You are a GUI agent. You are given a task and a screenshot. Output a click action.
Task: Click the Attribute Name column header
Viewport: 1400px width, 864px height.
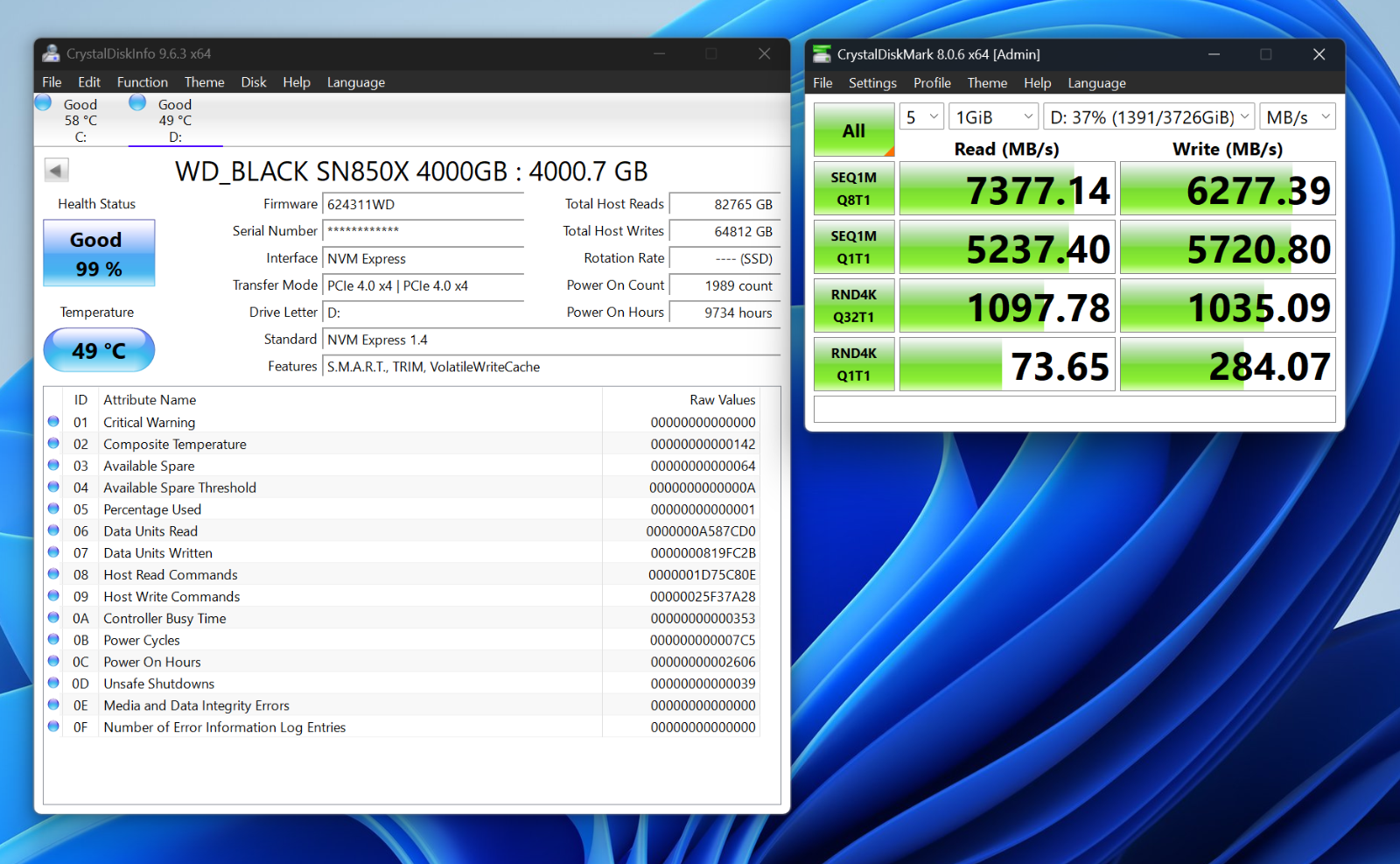[350, 399]
